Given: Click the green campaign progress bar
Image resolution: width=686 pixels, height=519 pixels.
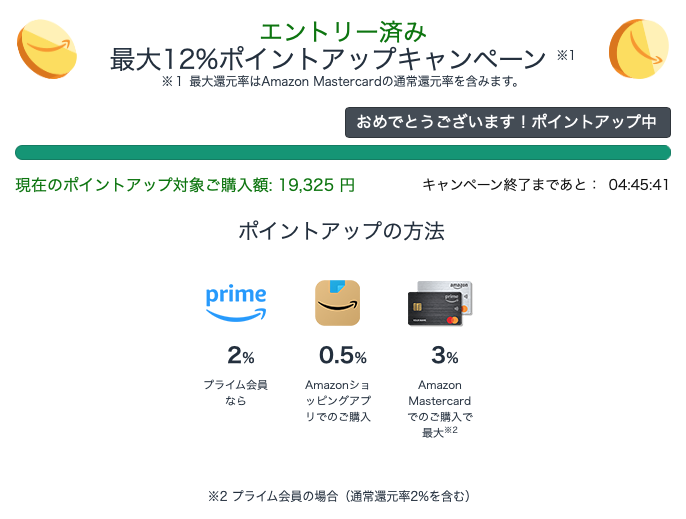Looking at the screenshot, I should pyautogui.click(x=343, y=152).
